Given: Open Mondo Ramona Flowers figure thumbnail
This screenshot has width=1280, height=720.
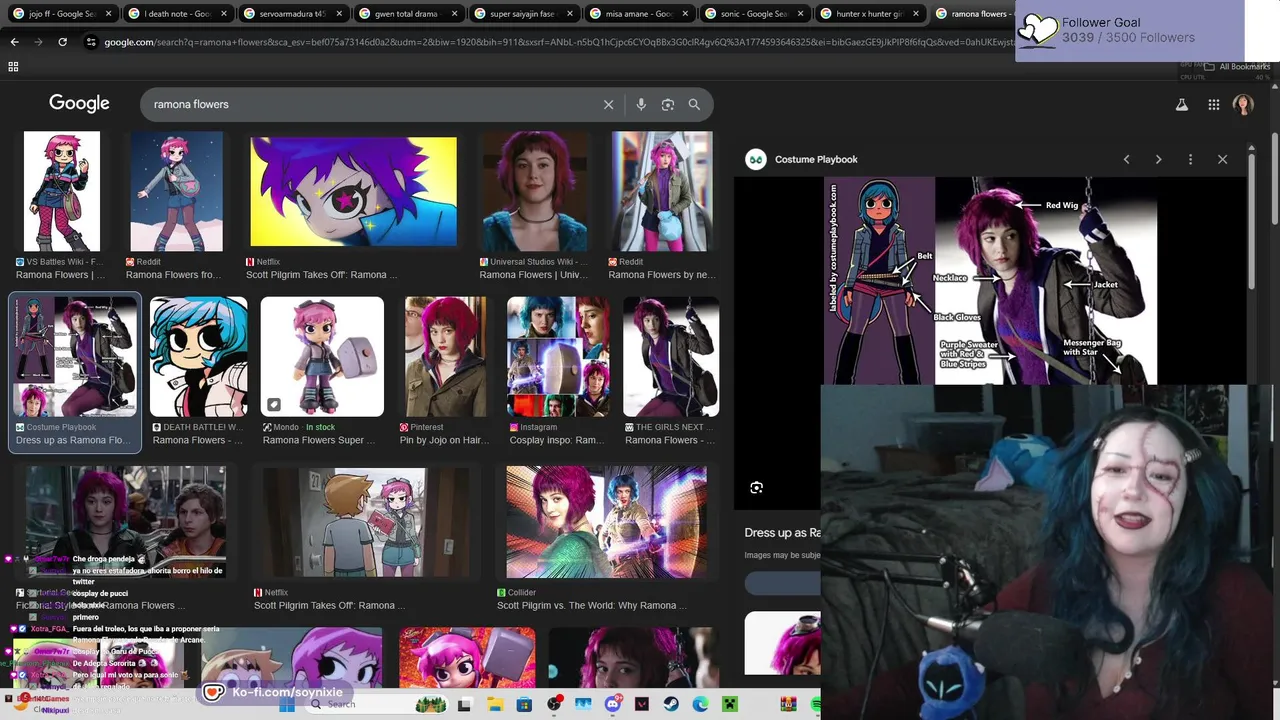Looking at the screenshot, I should tap(322, 357).
